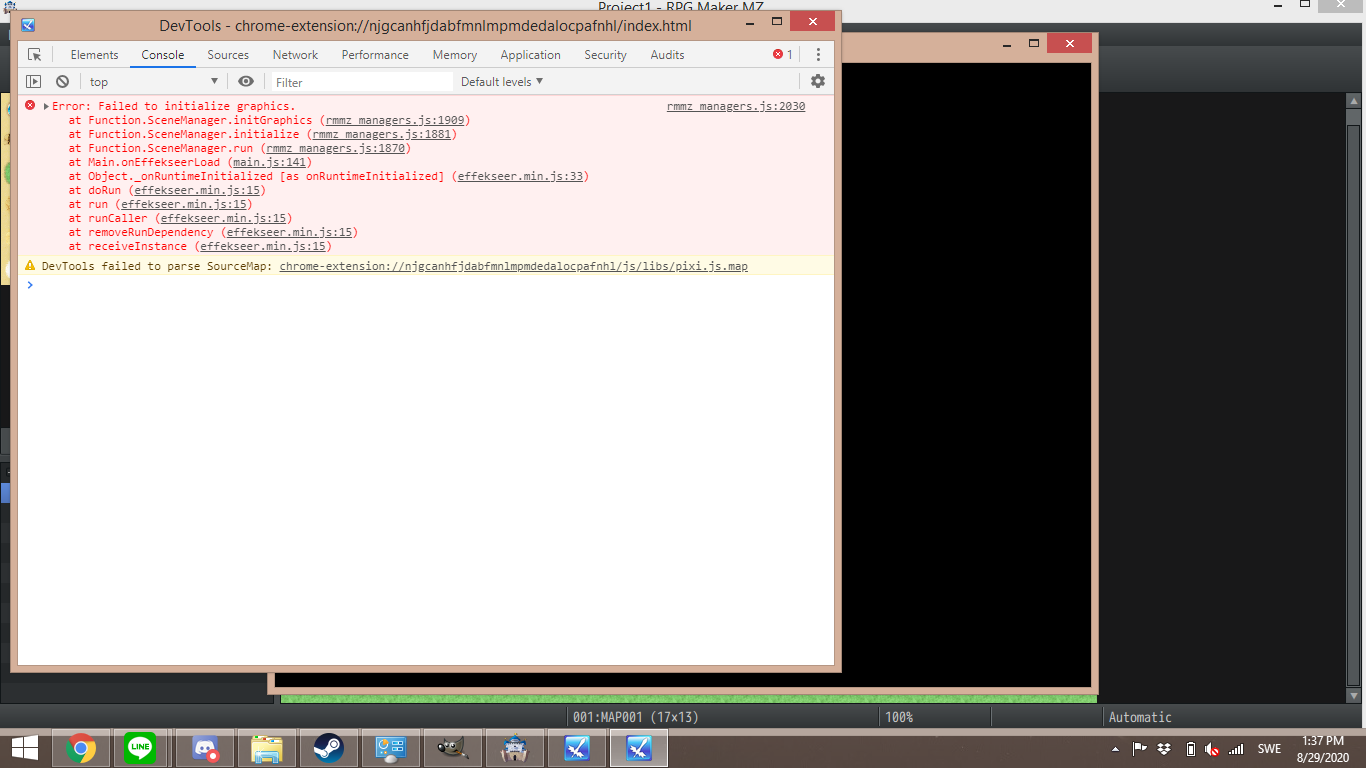Open GIMP from the taskbar
Image resolution: width=1366 pixels, height=768 pixels.
coord(452,748)
